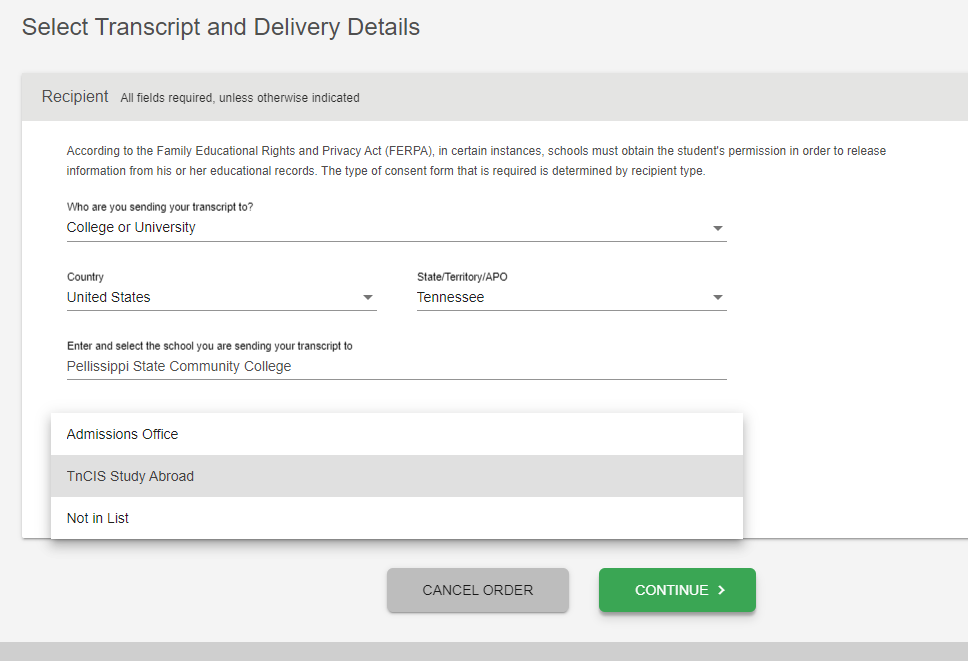Click the chevron arrow icon on Continue
Image resolution: width=968 pixels, height=661 pixels.
pyautogui.click(x=722, y=590)
